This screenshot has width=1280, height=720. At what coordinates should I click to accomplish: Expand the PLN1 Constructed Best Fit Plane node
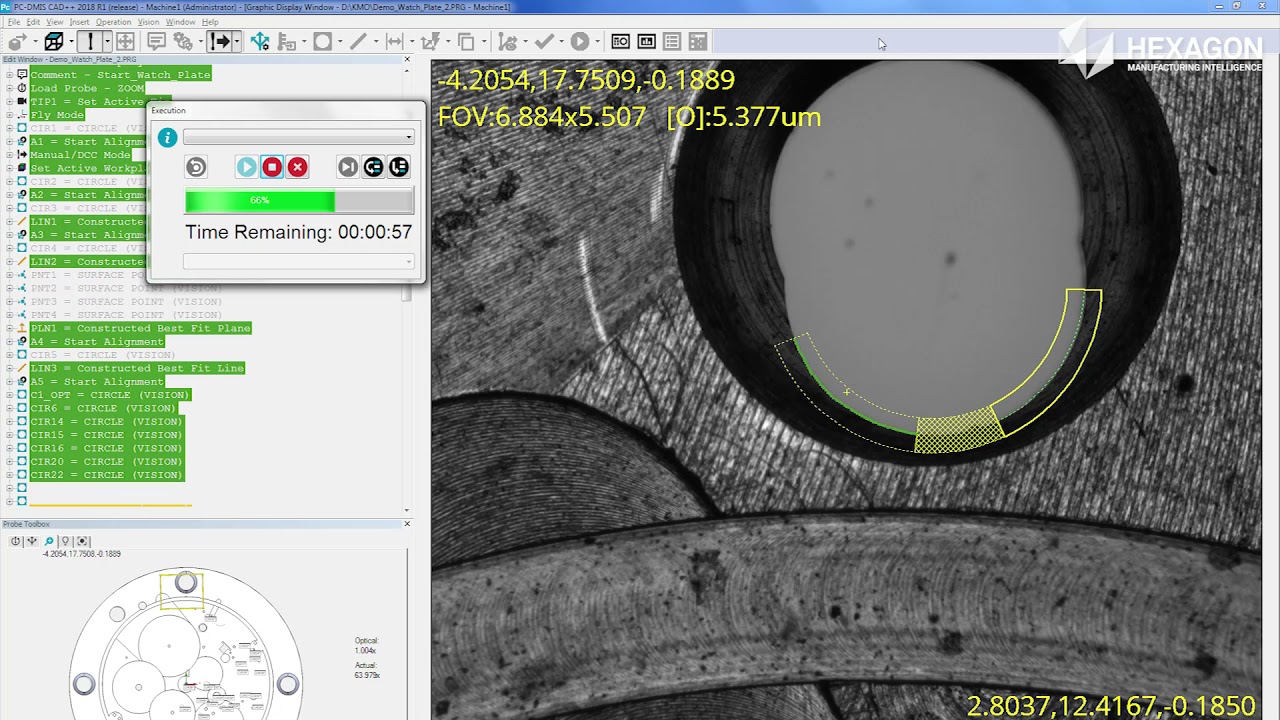point(9,328)
